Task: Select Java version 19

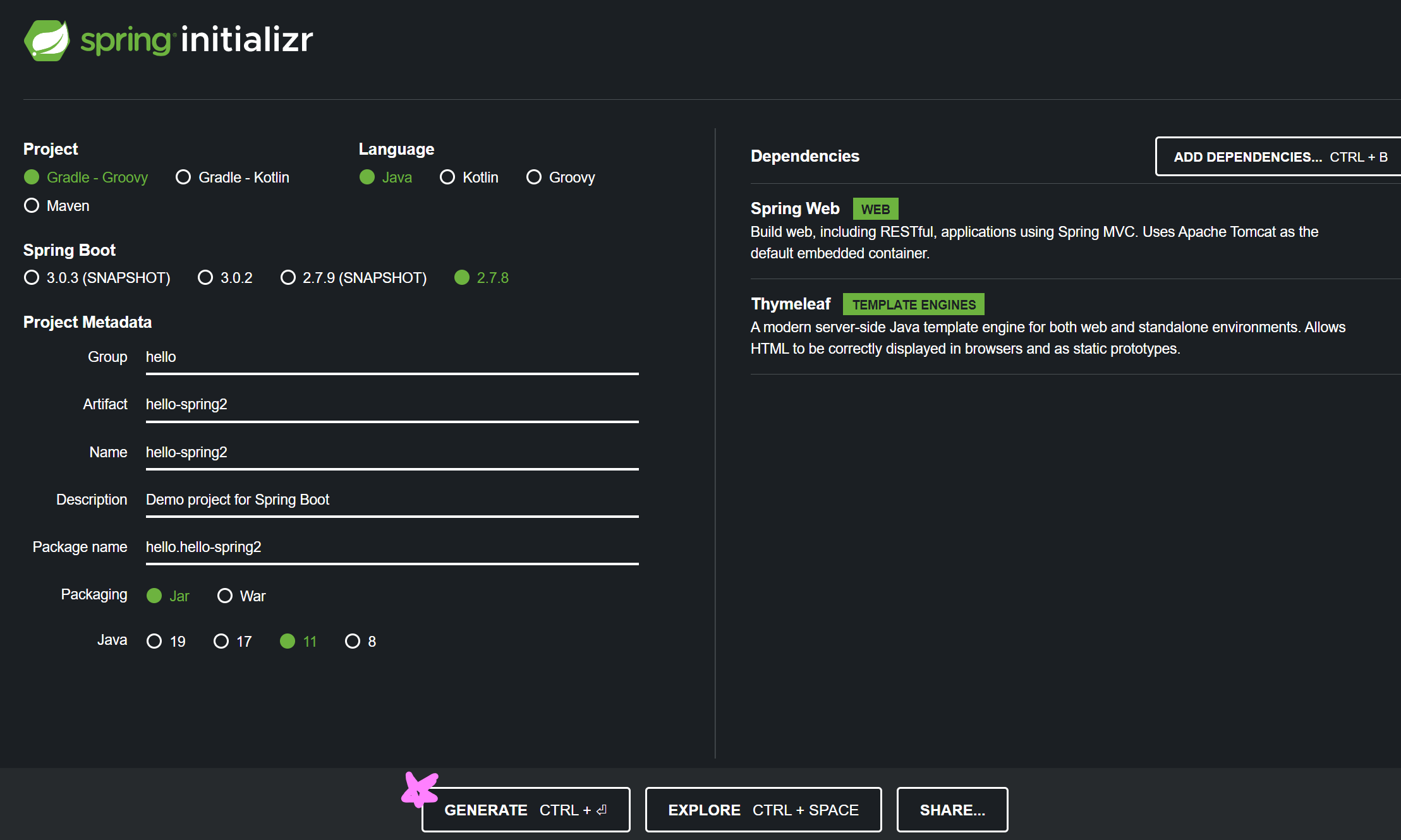Action: click(154, 642)
